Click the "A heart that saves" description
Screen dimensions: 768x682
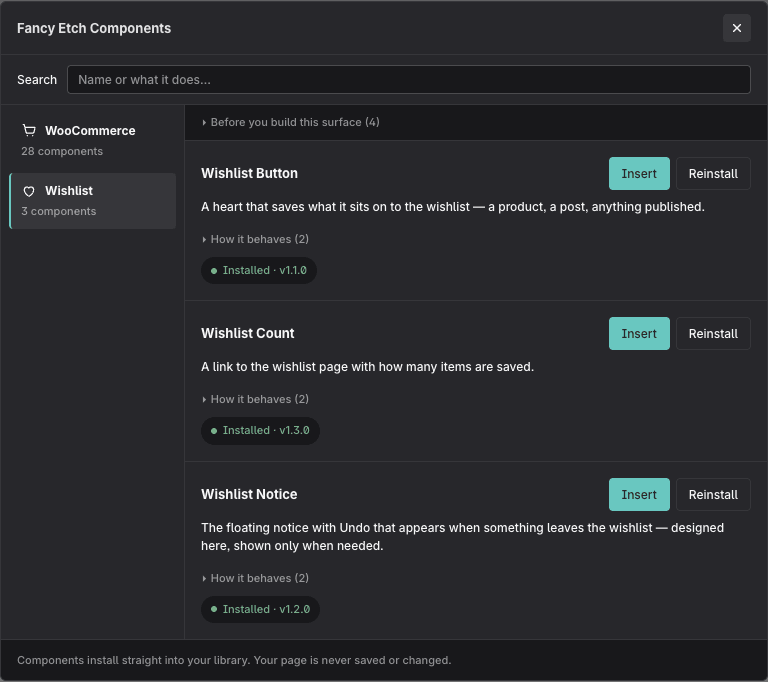pos(453,207)
